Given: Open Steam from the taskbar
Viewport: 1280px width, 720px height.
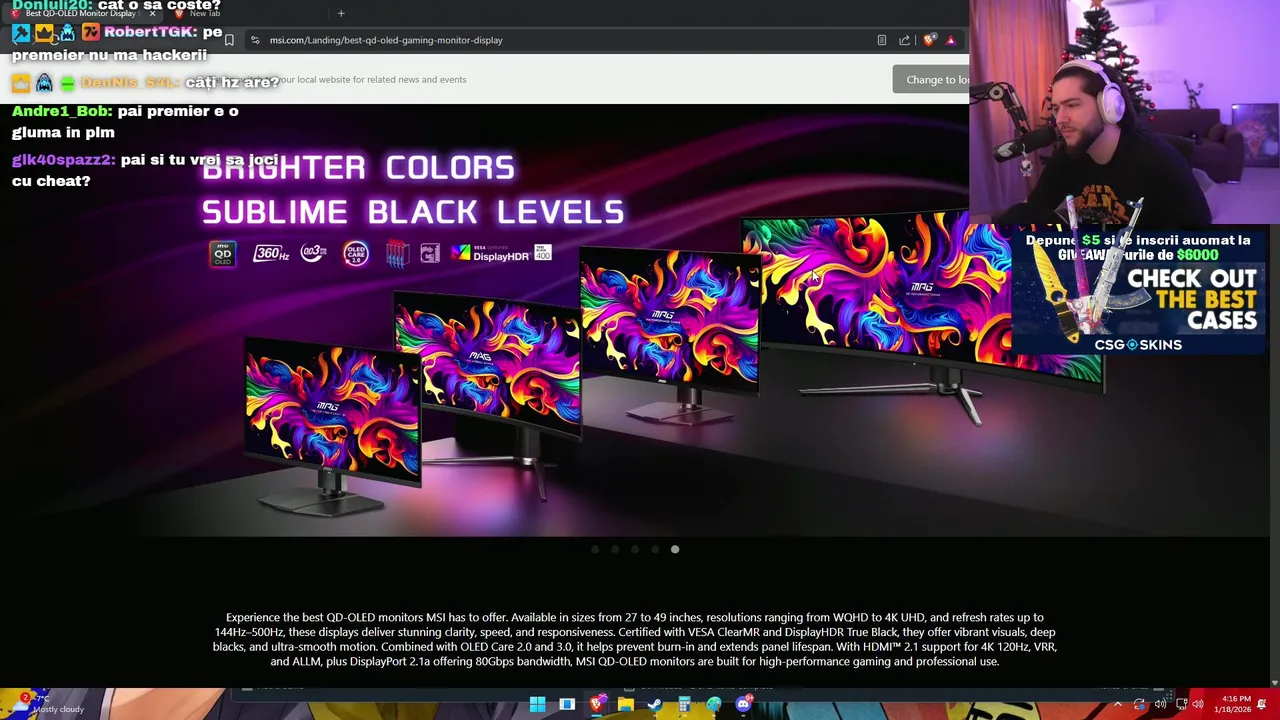Looking at the screenshot, I should tap(655, 705).
